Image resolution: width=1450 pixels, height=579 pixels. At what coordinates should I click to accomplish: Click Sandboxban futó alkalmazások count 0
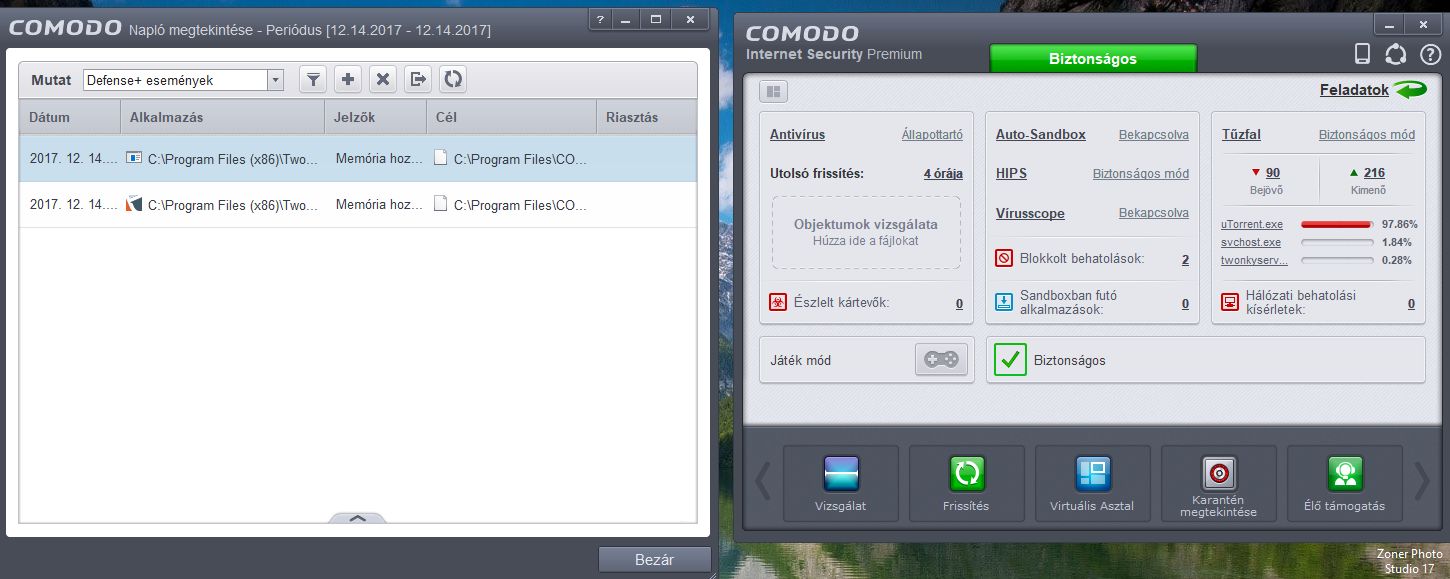1185,303
